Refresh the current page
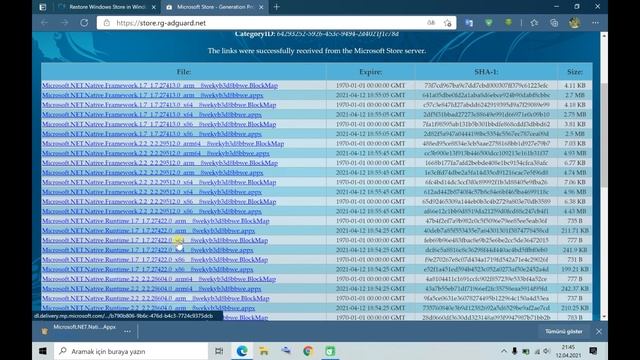640x360 pixels. [x=84, y=23]
